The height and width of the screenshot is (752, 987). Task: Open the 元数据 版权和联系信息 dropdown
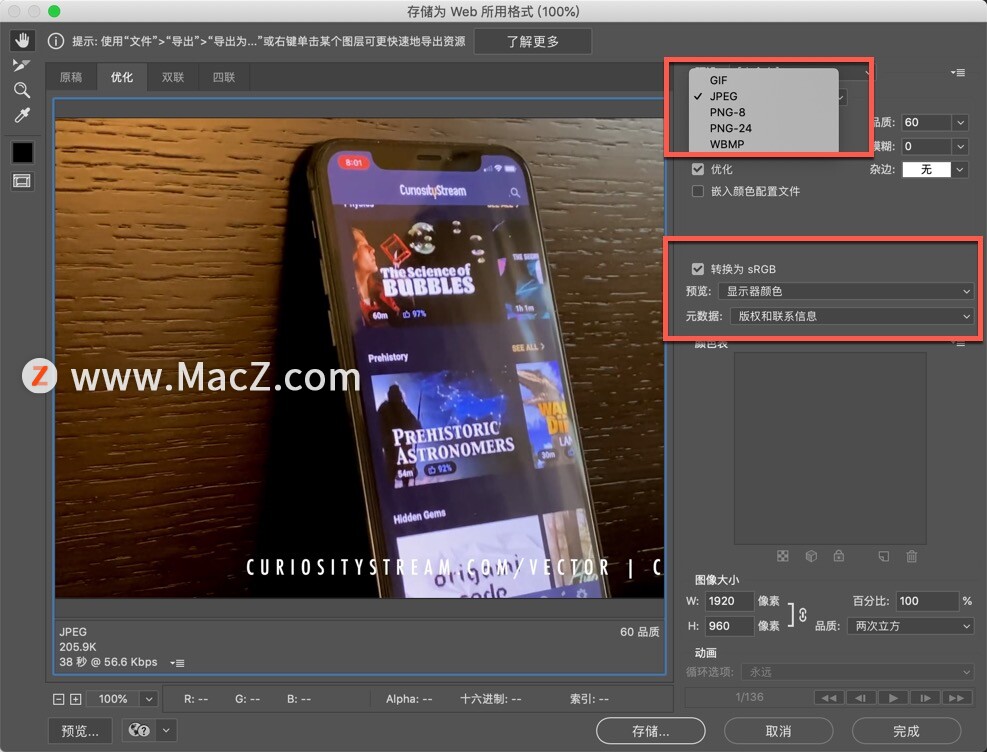coord(852,316)
